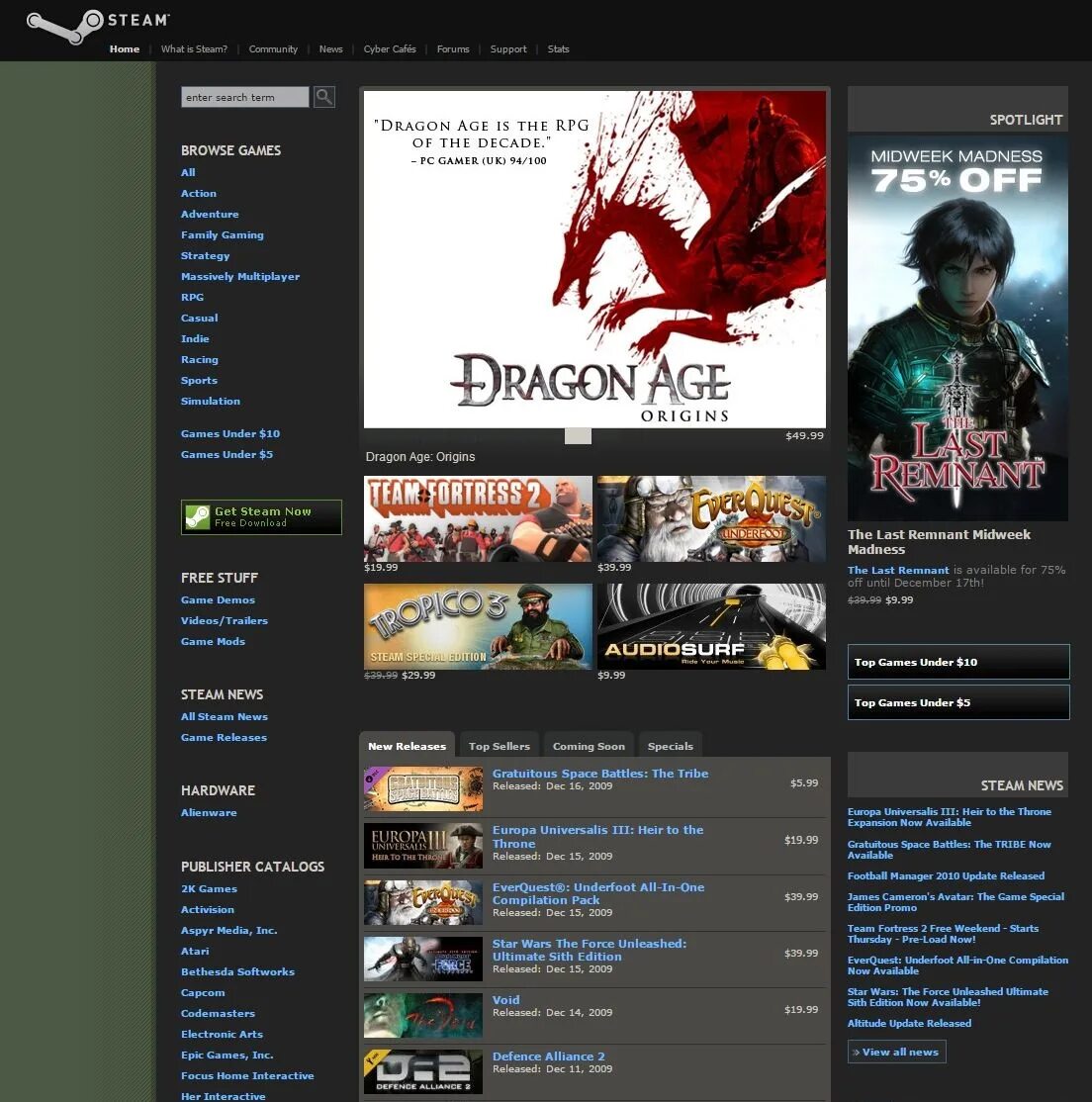Browse the Action category
This screenshot has height=1102, width=1092.
(198, 193)
